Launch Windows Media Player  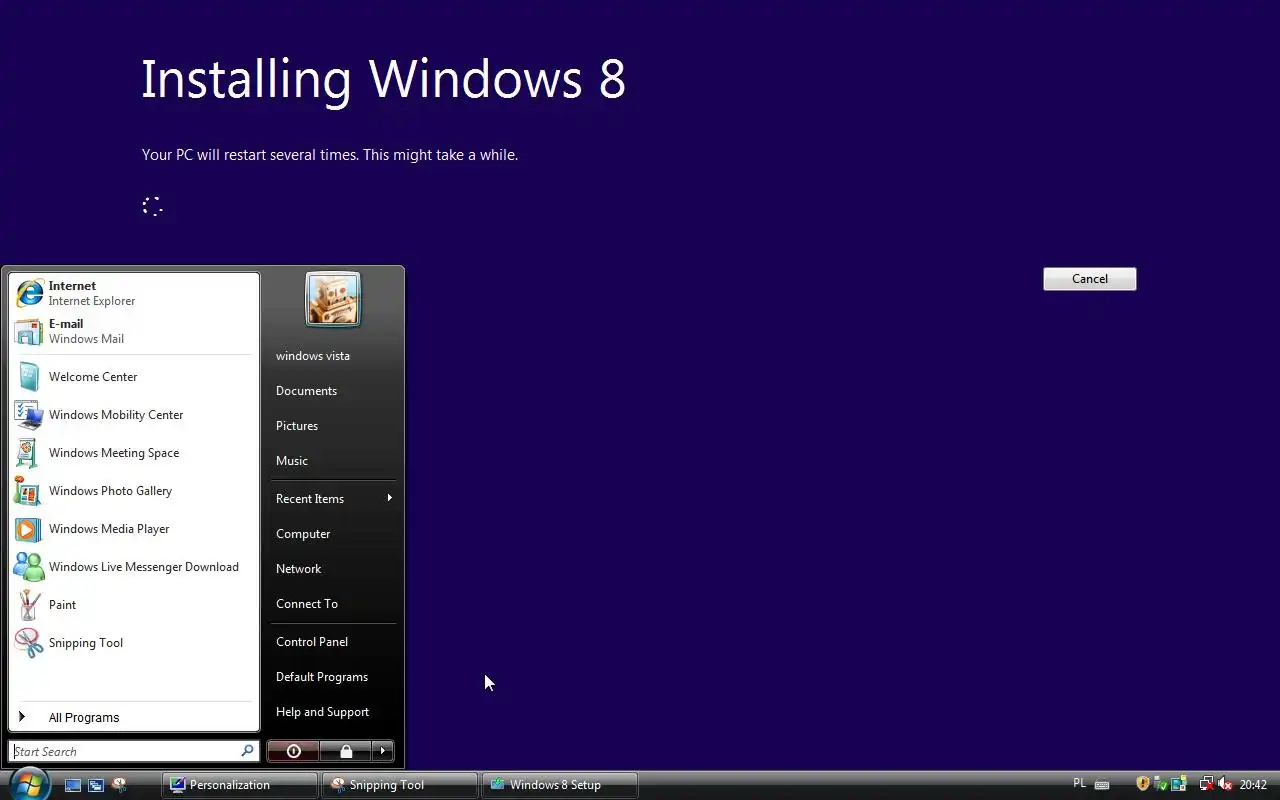134,529
